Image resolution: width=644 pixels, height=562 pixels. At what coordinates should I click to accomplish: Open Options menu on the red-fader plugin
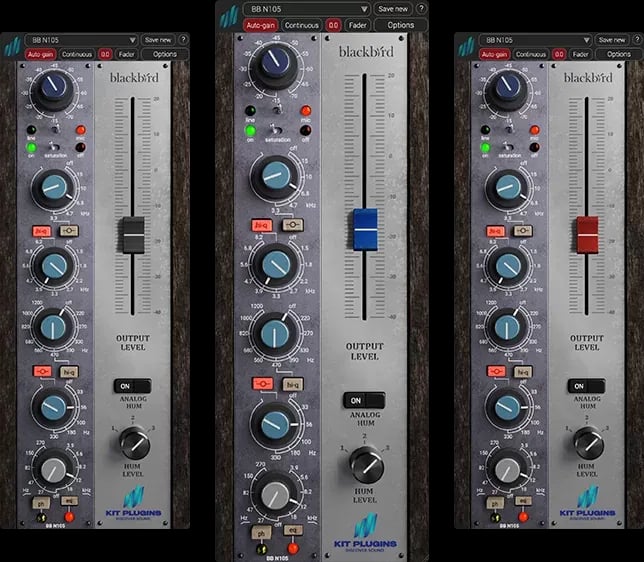(619, 54)
